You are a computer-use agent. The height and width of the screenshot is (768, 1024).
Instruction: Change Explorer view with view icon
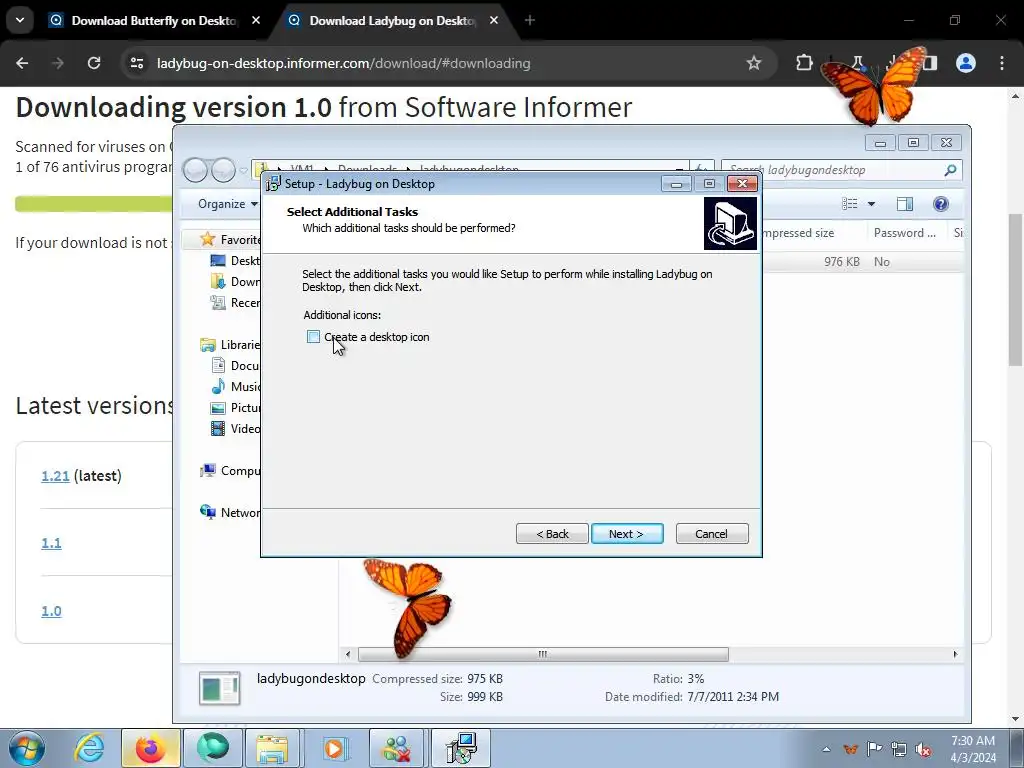(849, 204)
